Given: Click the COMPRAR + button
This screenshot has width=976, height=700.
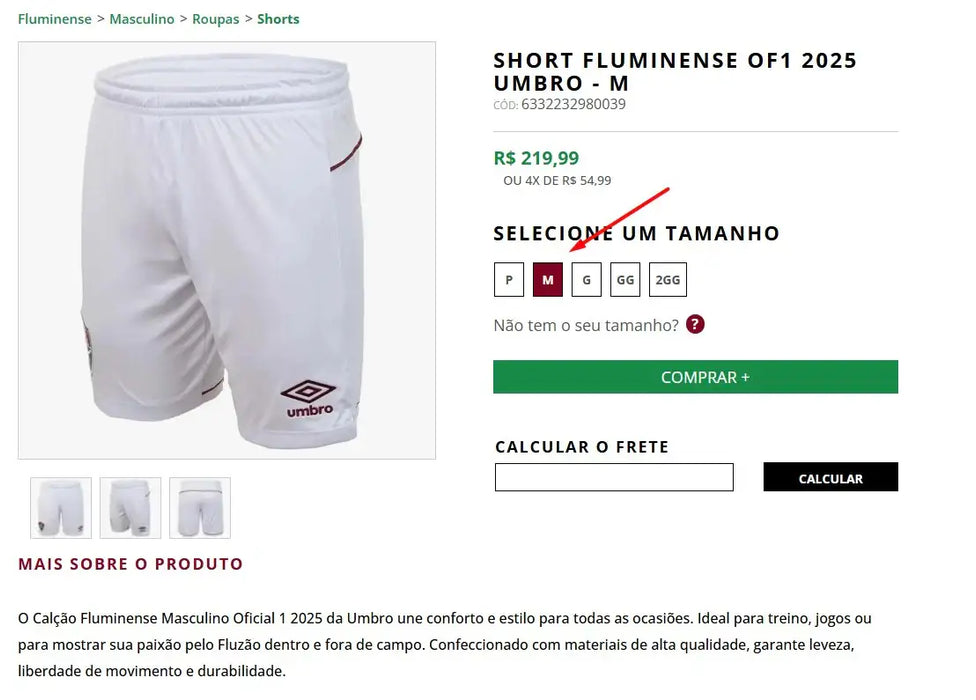Looking at the screenshot, I should (696, 377).
